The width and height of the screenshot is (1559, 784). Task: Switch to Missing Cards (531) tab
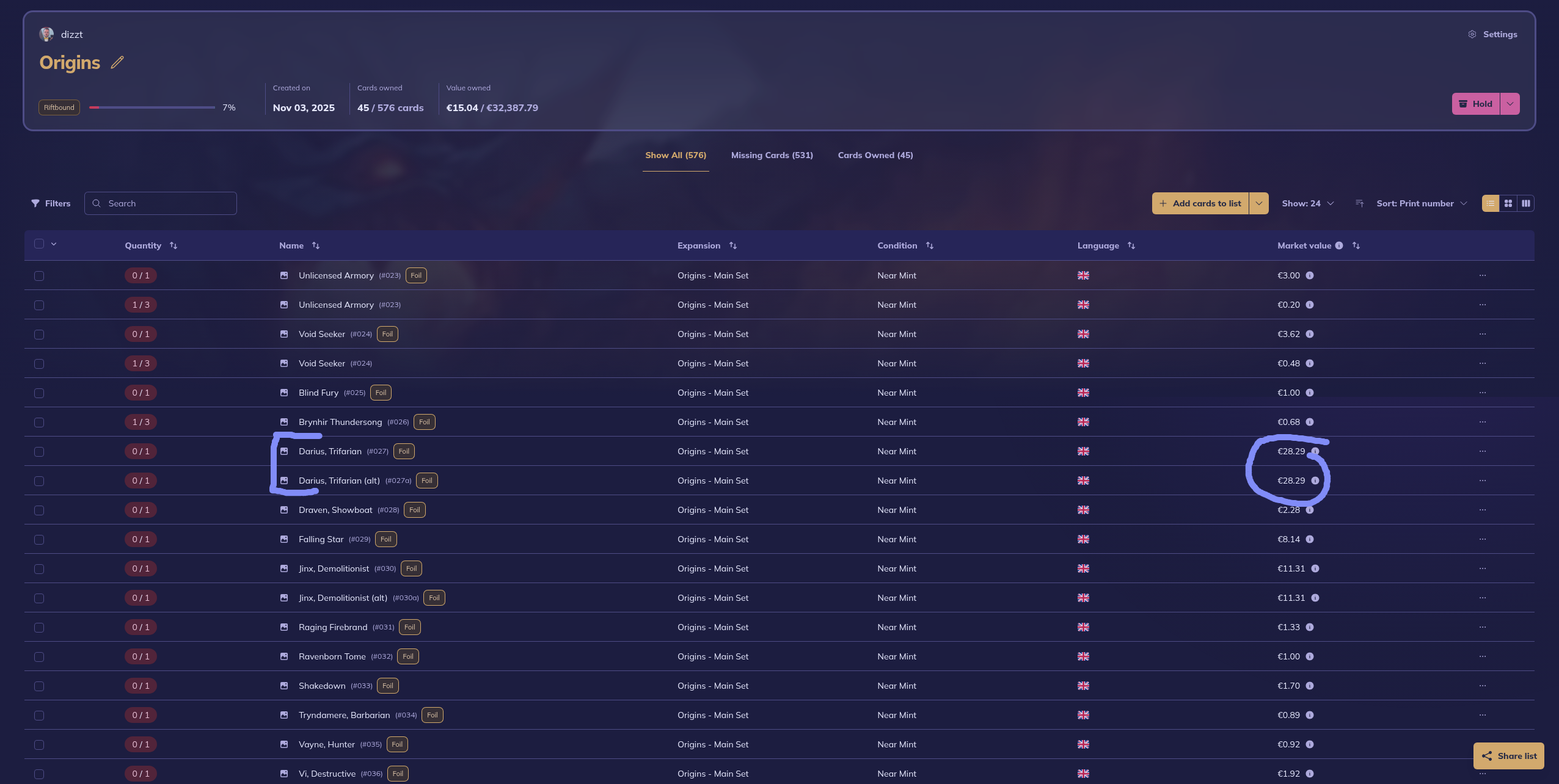(x=772, y=155)
